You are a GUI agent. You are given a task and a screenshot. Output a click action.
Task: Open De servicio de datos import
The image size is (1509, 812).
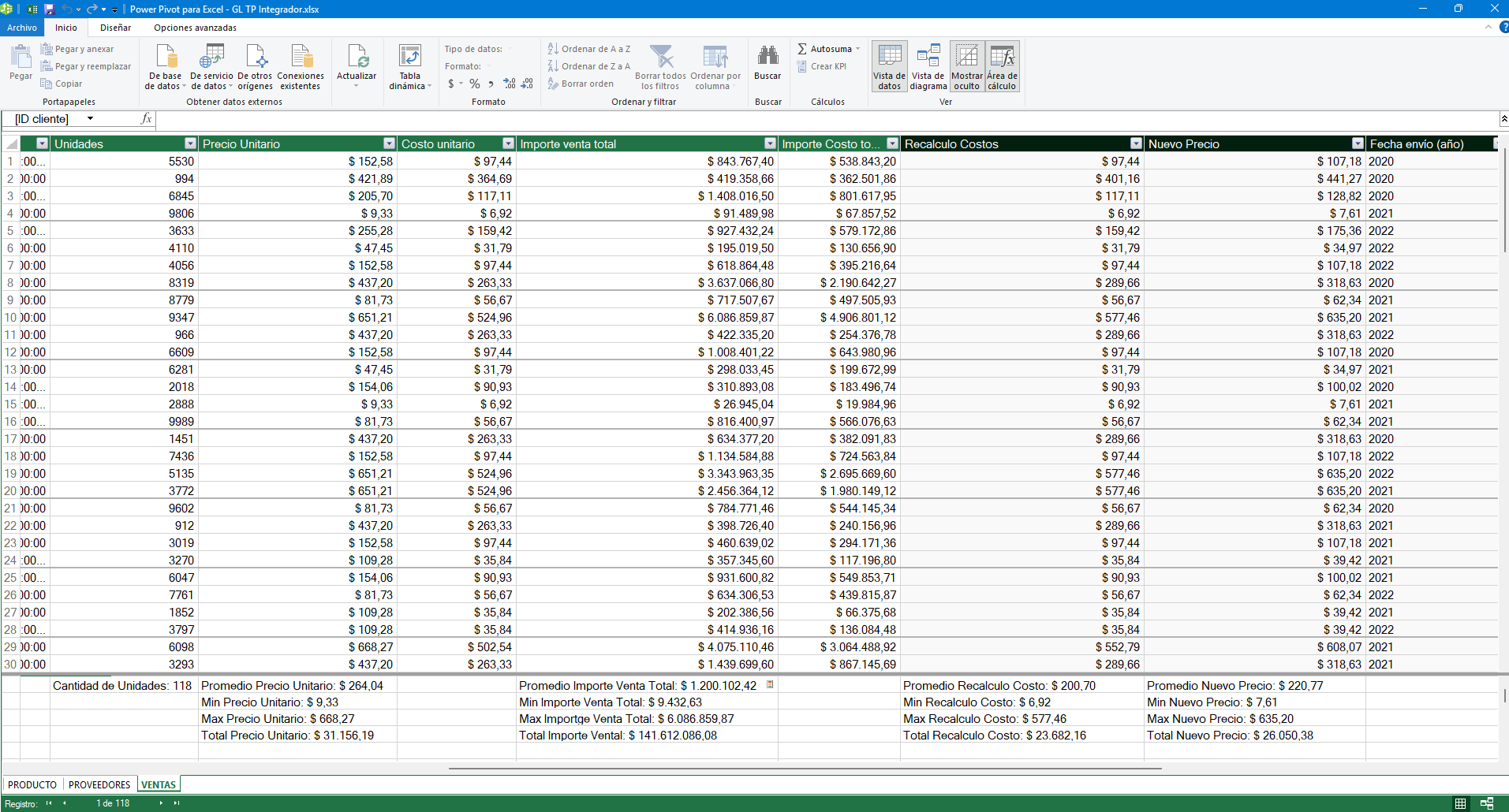click(x=211, y=67)
